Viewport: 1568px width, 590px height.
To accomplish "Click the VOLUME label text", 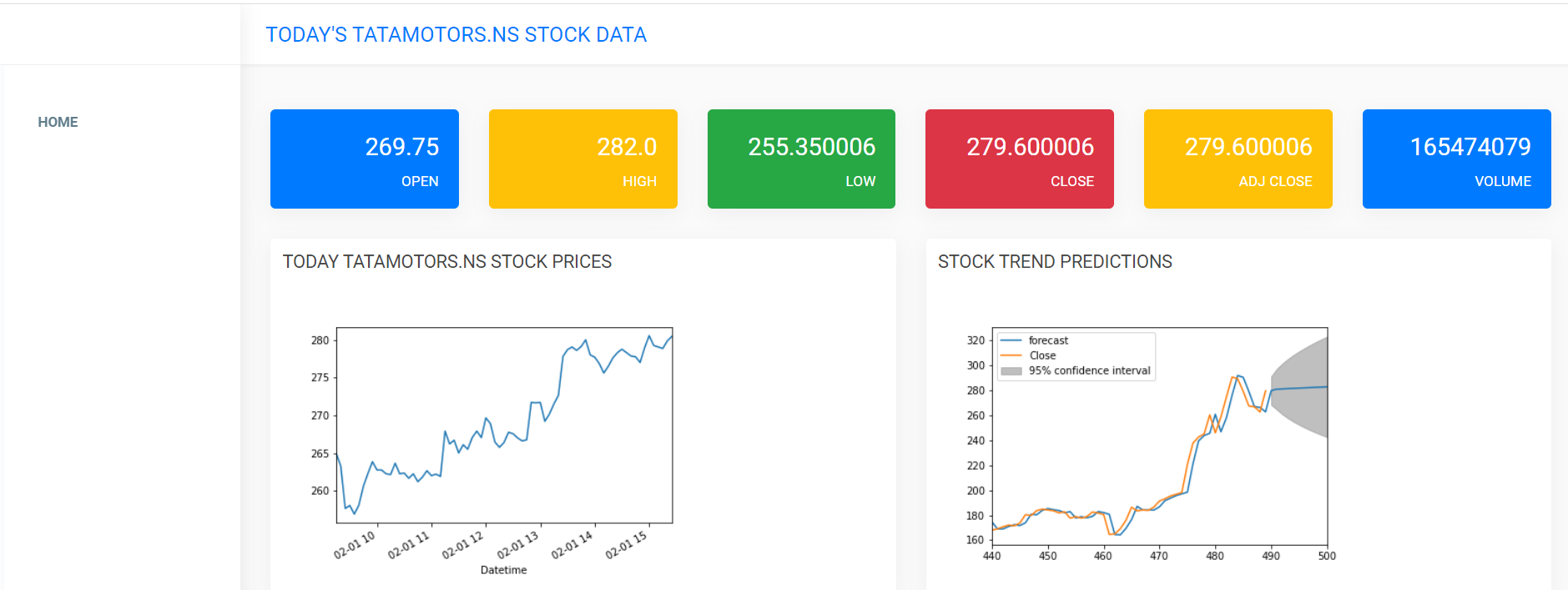I will point(1503,181).
